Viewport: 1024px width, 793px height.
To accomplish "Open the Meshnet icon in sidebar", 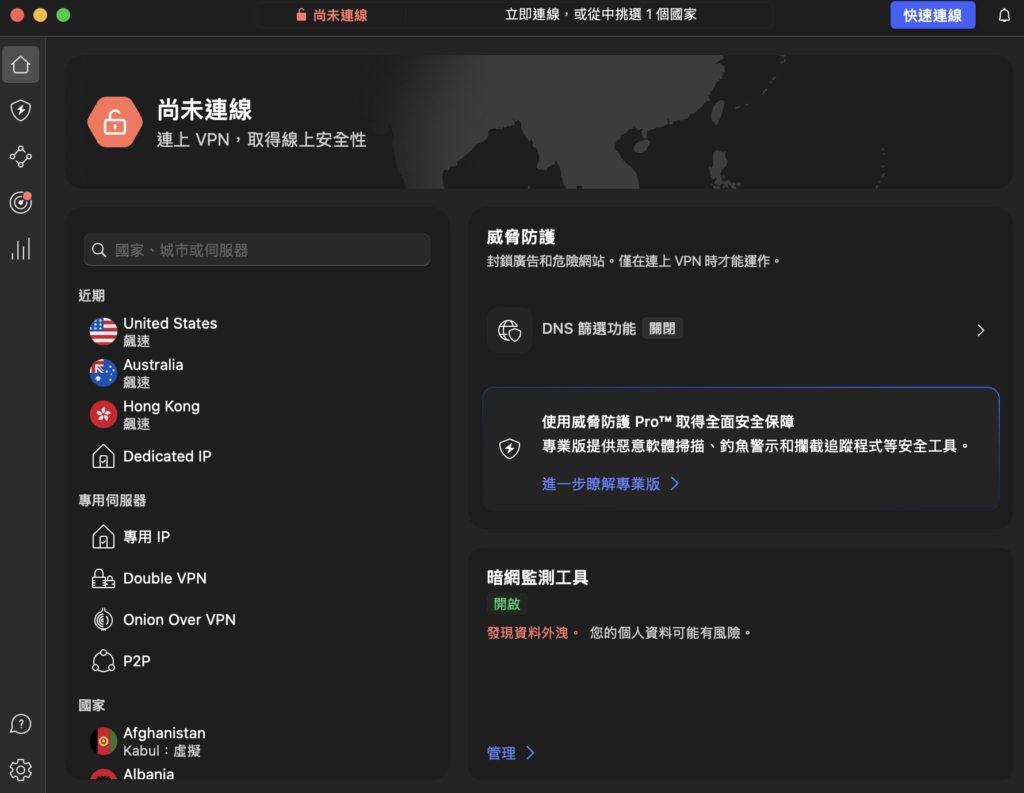I will click(21, 156).
